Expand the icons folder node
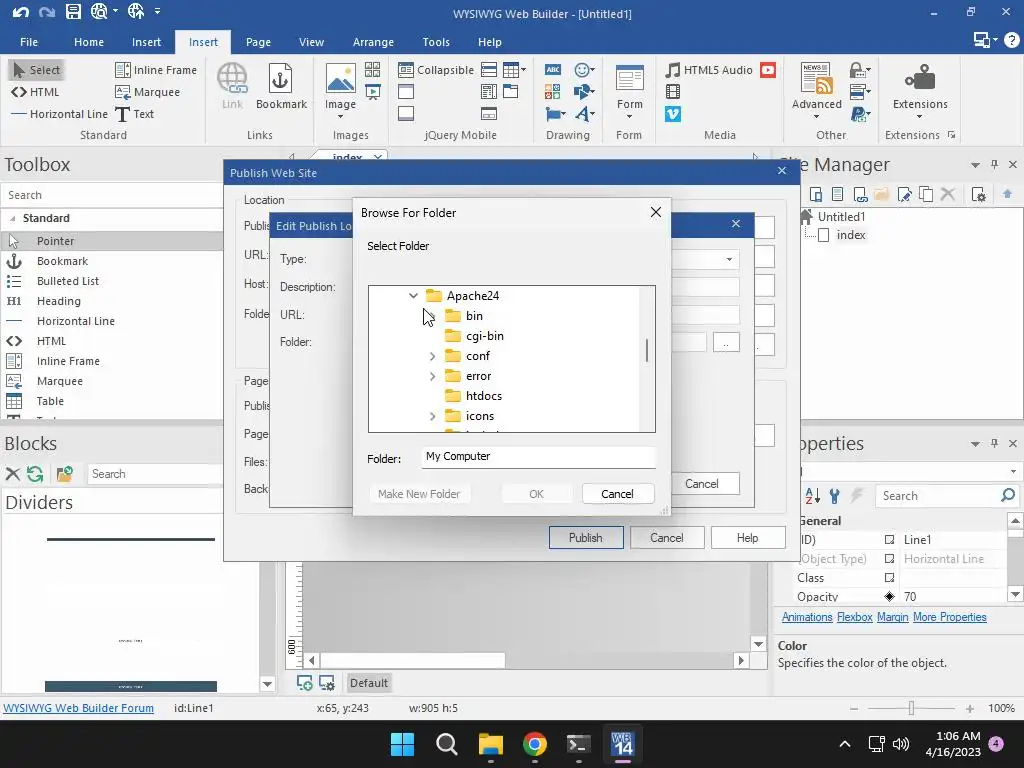This screenshot has height=768, width=1024. tap(432, 417)
